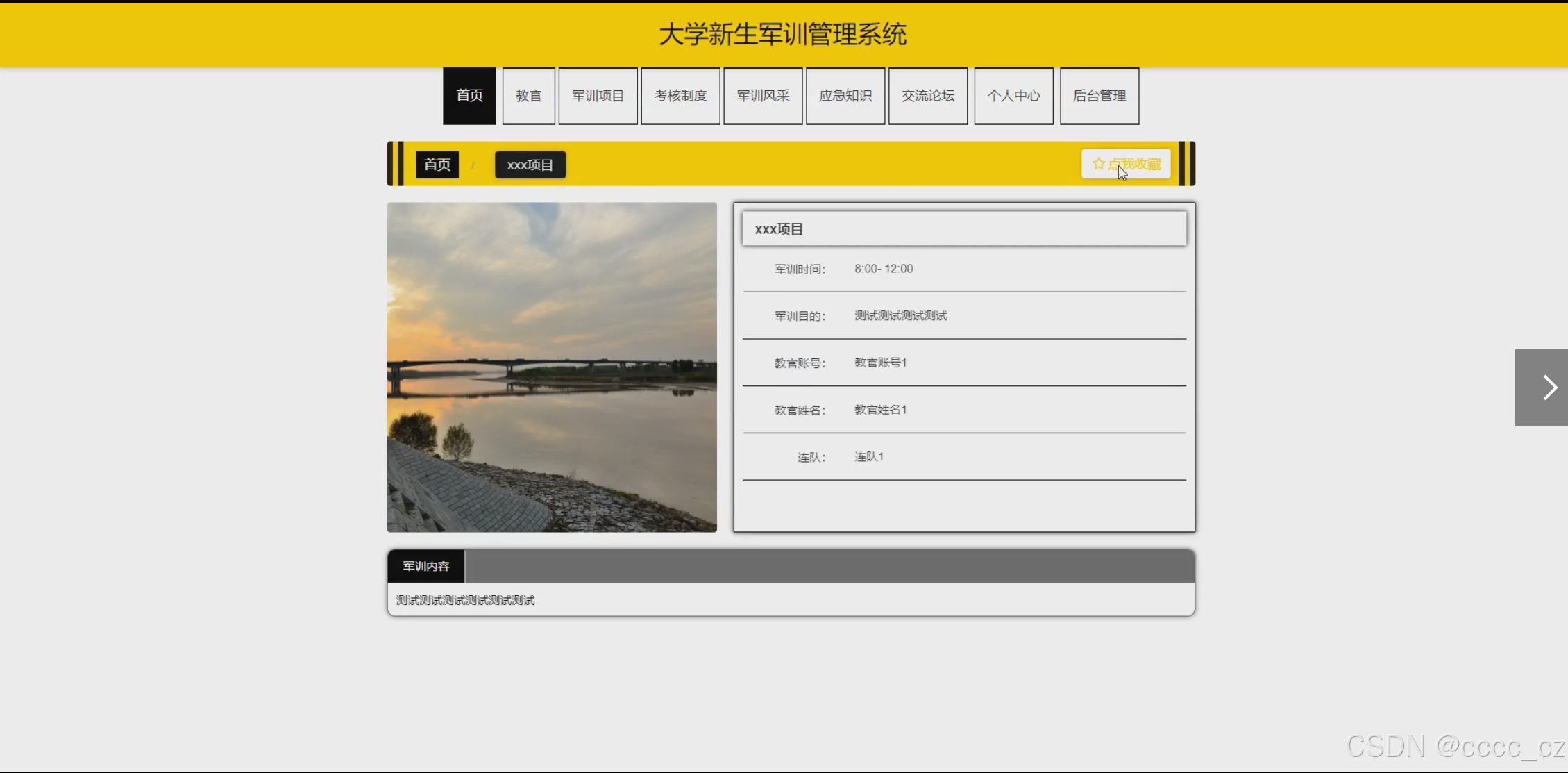Click the 首页 breadcrumb link

click(437, 165)
